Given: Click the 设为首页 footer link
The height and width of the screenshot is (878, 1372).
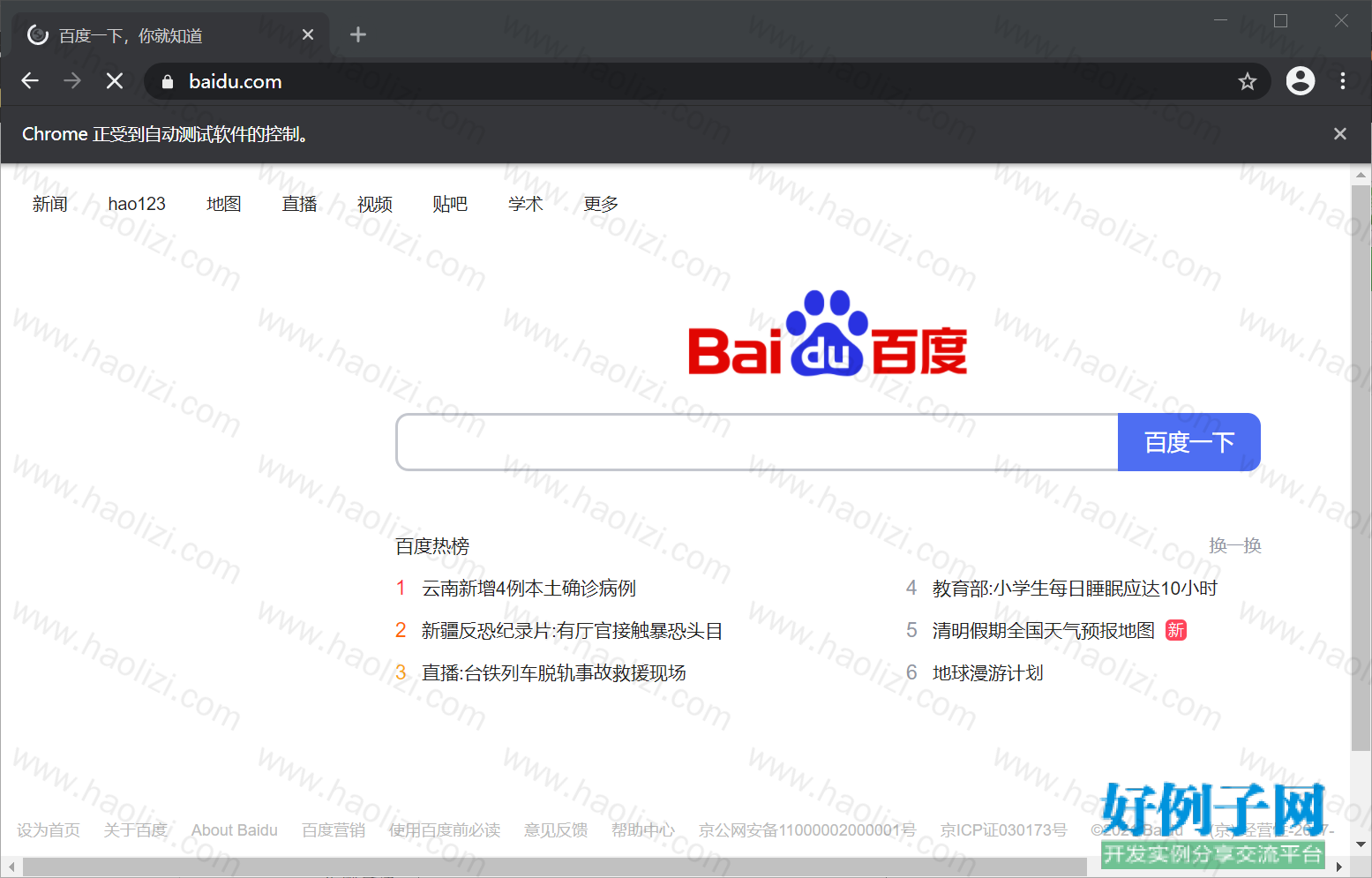Looking at the screenshot, I should (49, 830).
